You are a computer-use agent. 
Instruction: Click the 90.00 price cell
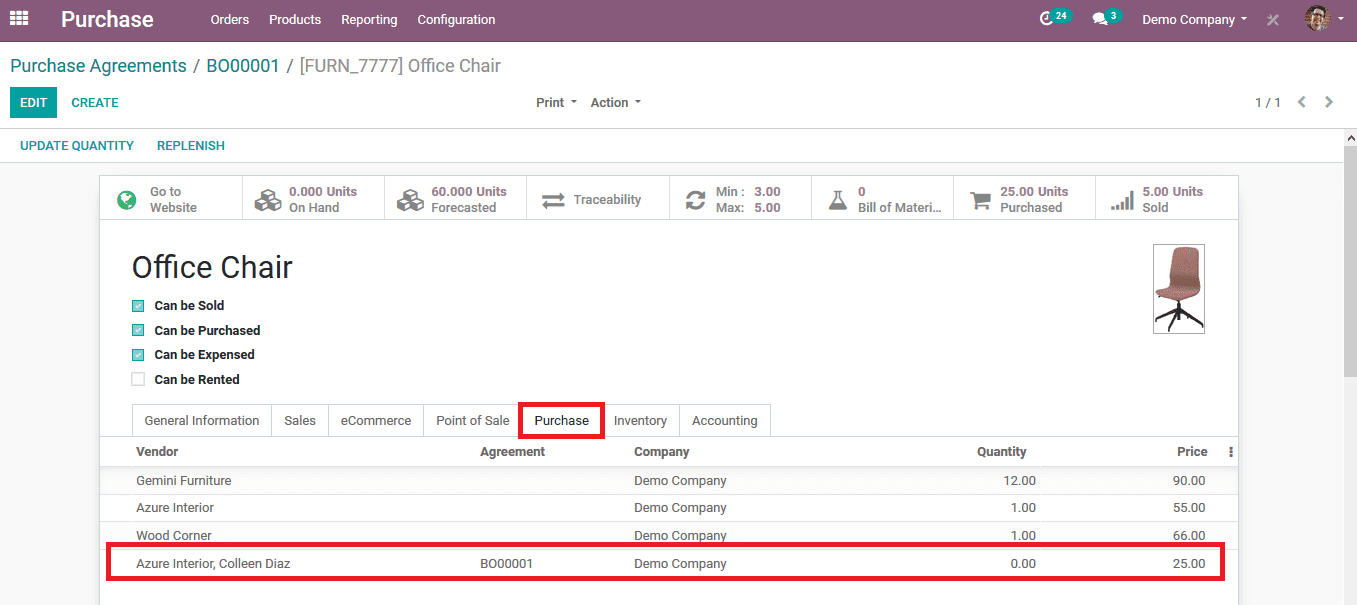(x=1189, y=481)
